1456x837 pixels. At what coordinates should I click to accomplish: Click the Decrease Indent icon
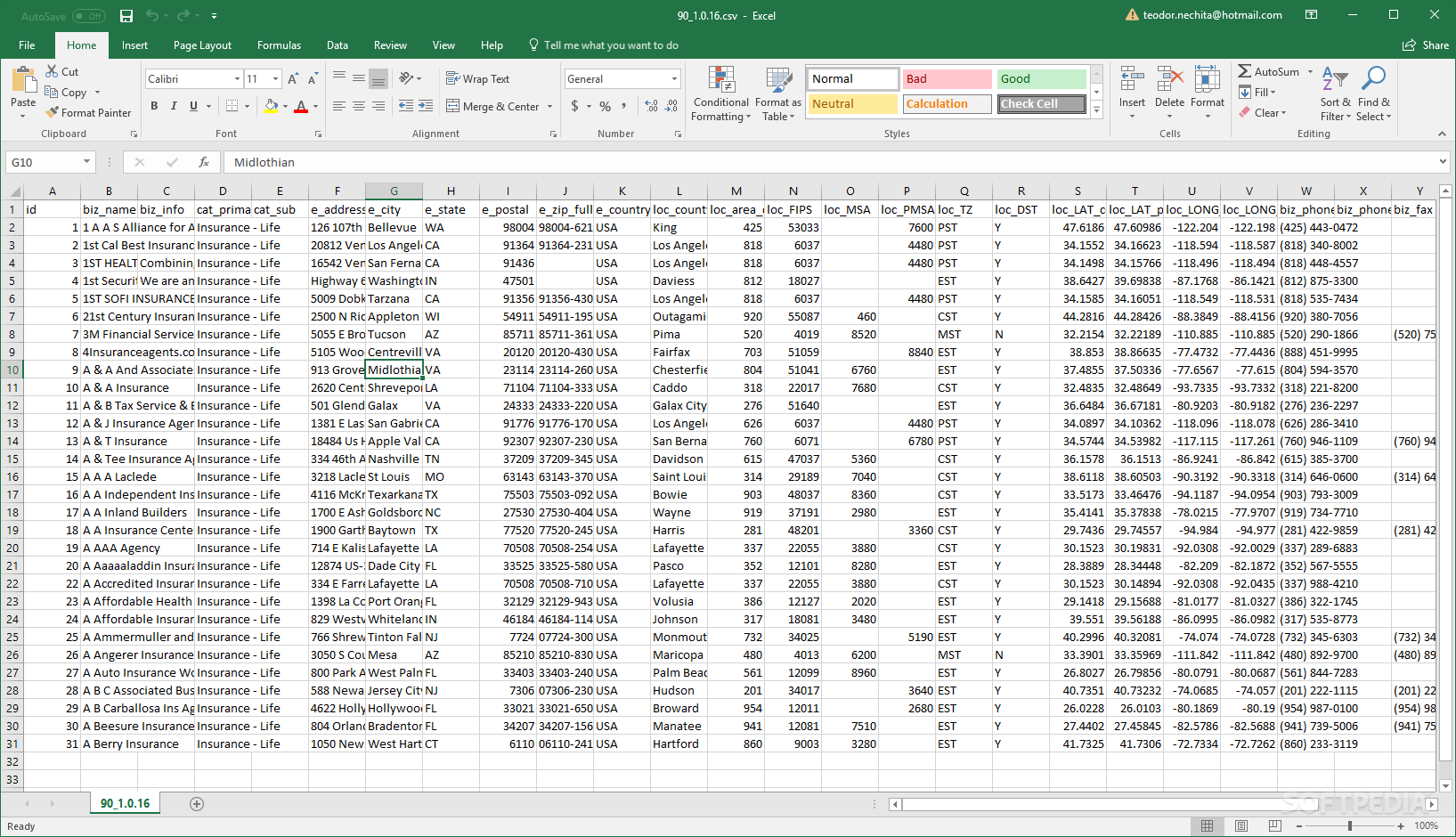coord(406,106)
